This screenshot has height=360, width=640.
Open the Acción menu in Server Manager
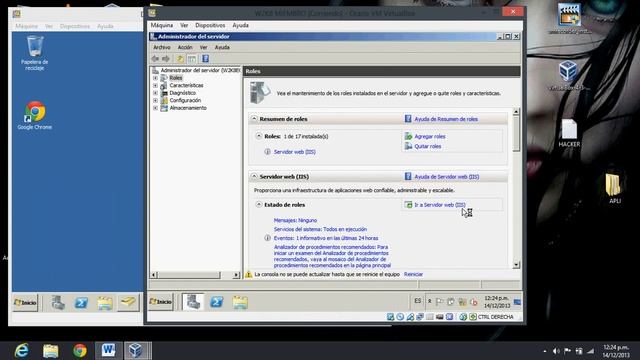[x=185, y=47]
